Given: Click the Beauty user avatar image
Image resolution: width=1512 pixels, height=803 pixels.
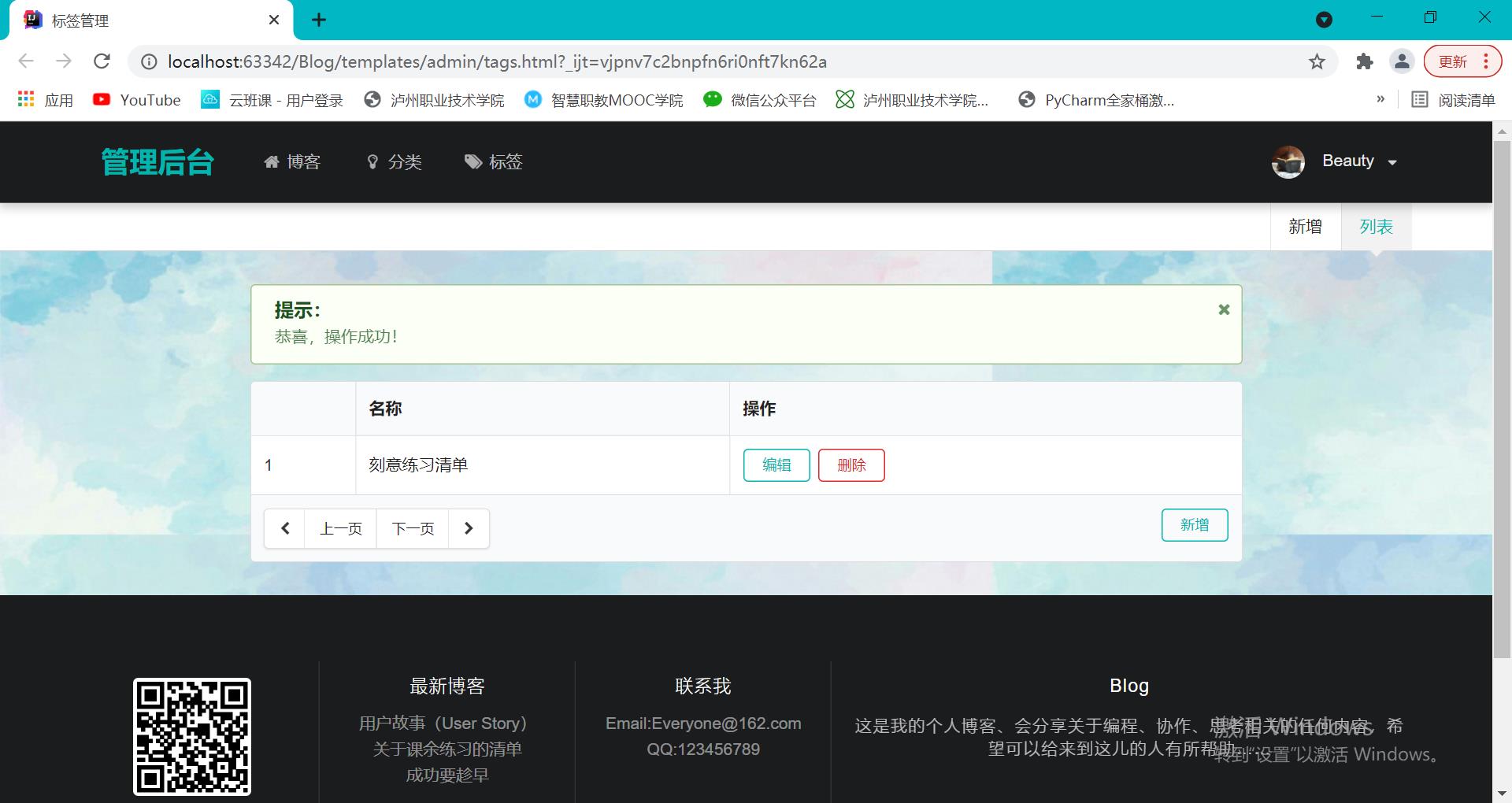Looking at the screenshot, I should 1288,162.
